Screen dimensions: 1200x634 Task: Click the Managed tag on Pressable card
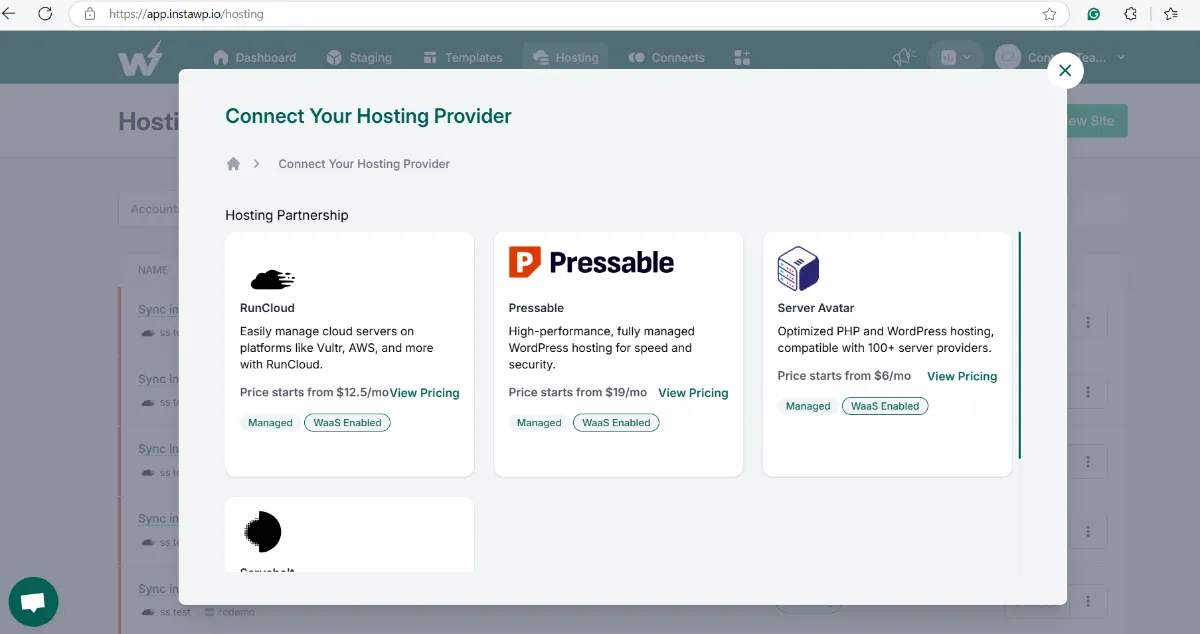pyautogui.click(x=539, y=423)
